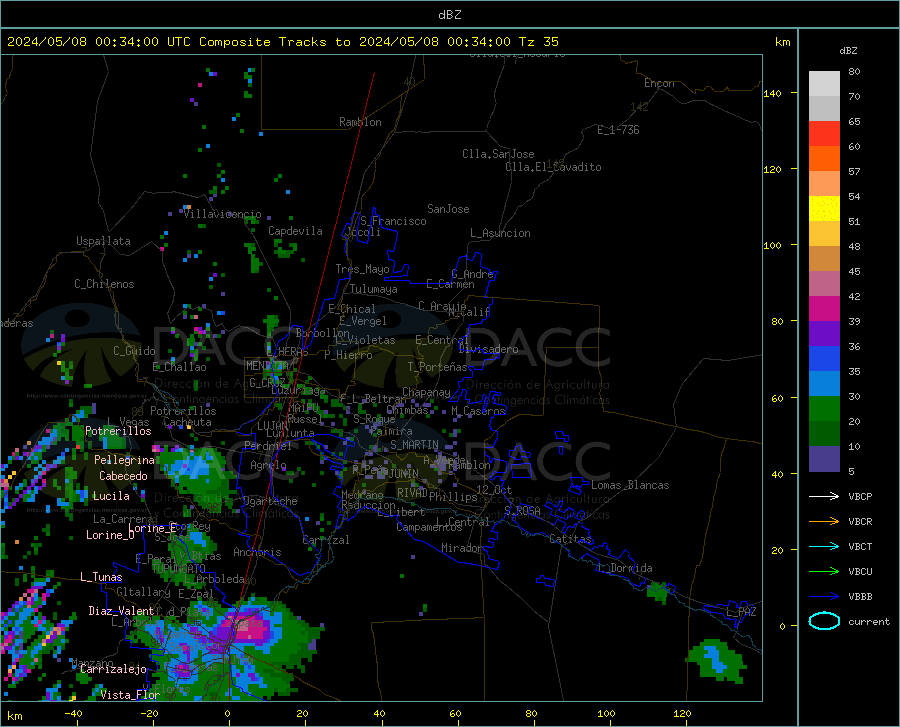Image resolution: width=900 pixels, height=727 pixels.
Task: Pick the orange 60 dBZ color swatch
Action: coord(824,158)
